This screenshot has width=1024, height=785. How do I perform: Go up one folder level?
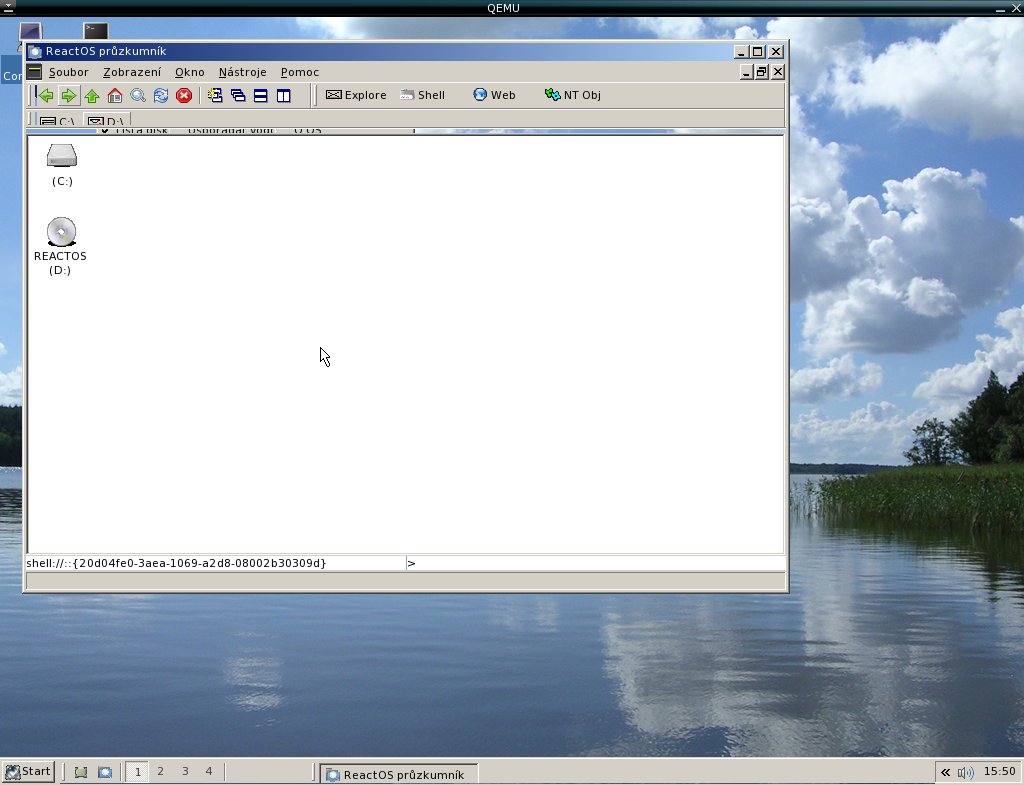coord(91,95)
